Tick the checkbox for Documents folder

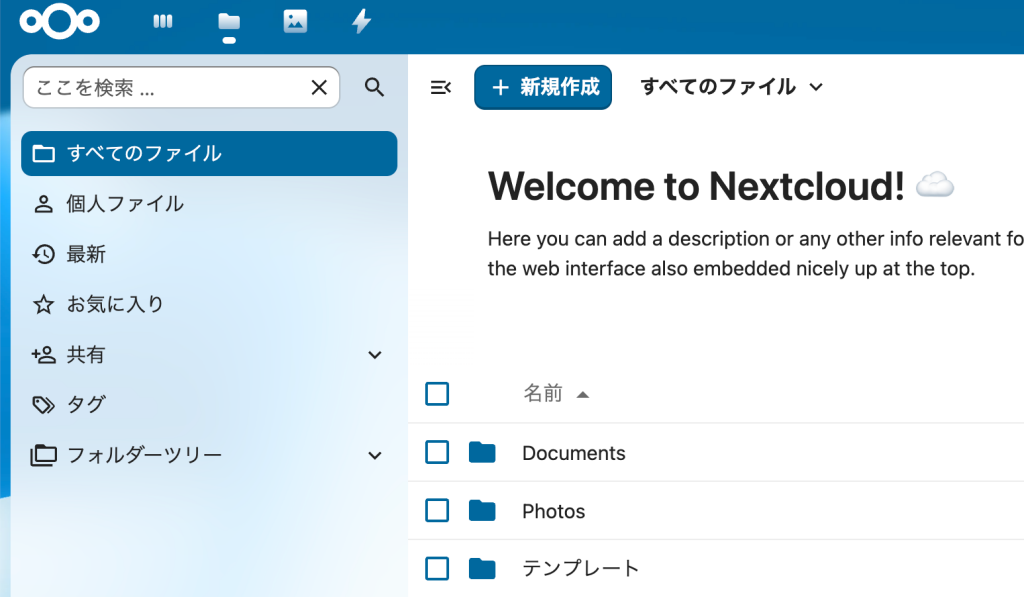(437, 453)
